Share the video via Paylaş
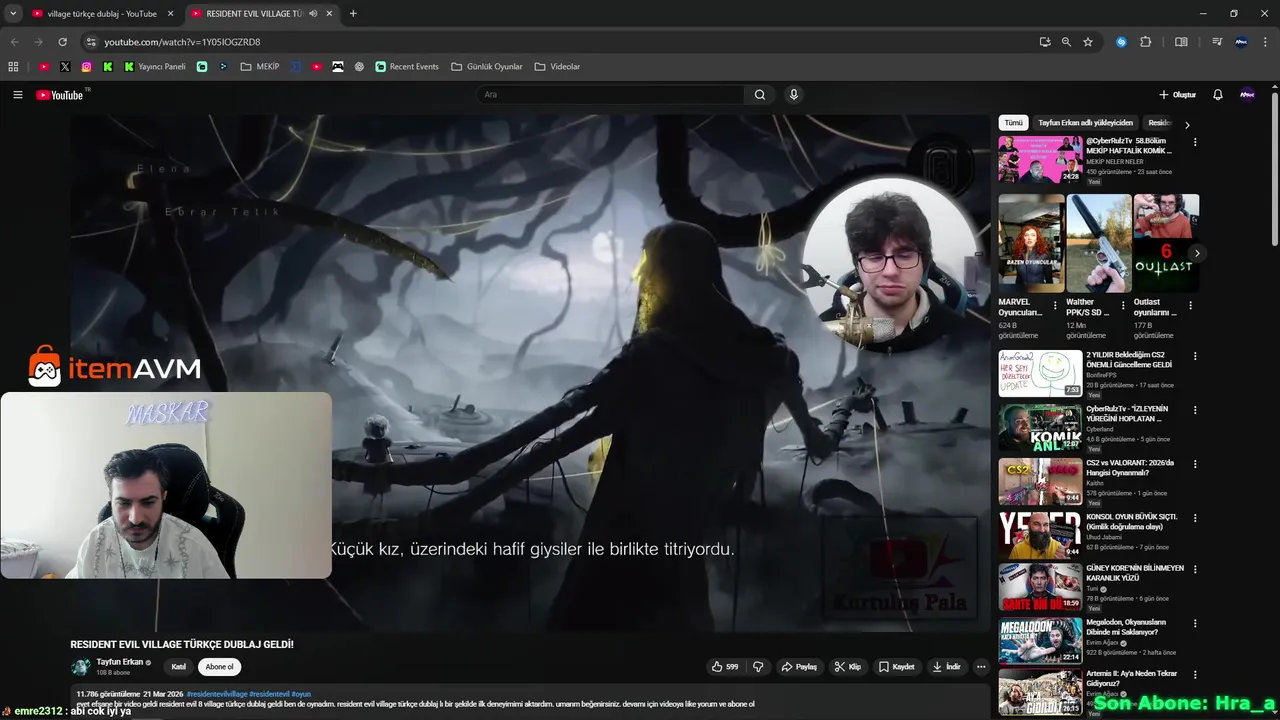This screenshot has width=1280, height=720. pyautogui.click(x=799, y=667)
